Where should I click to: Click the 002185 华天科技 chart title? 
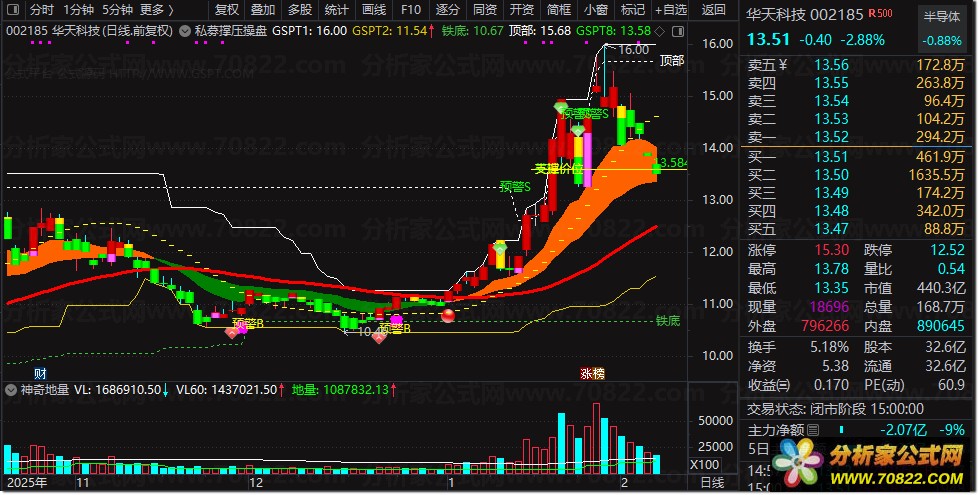pos(89,31)
